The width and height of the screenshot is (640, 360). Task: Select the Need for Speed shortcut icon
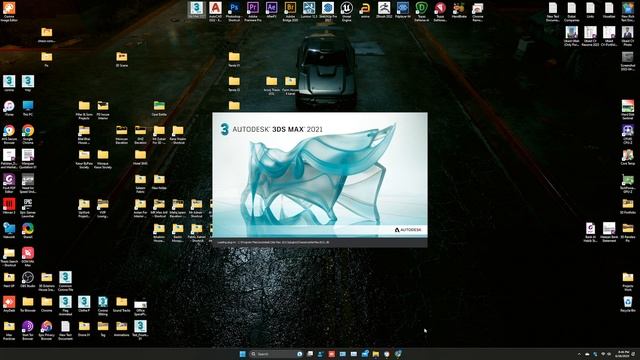click(x=28, y=183)
